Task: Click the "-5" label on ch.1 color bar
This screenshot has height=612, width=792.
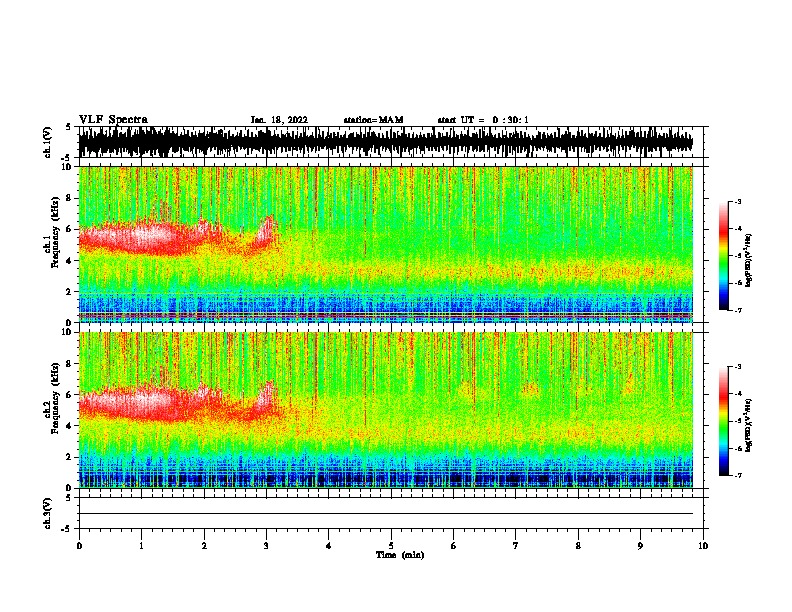Action: click(x=737, y=256)
